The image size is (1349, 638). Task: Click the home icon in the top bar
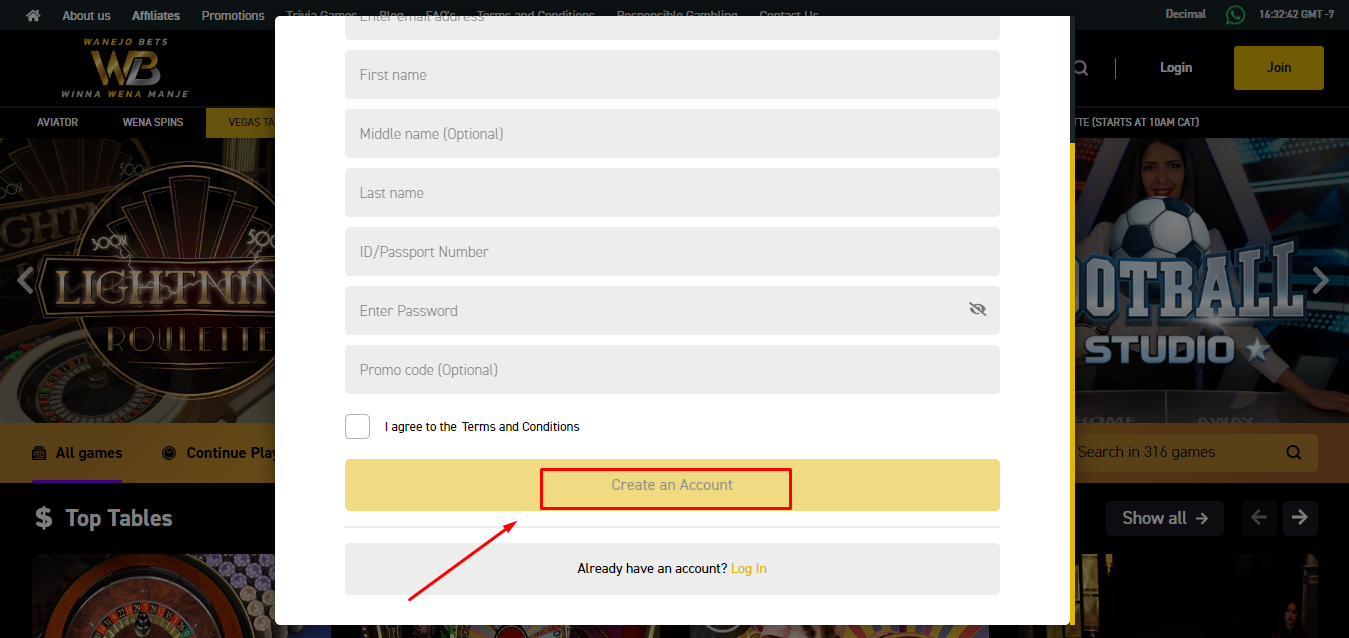(x=33, y=15)
